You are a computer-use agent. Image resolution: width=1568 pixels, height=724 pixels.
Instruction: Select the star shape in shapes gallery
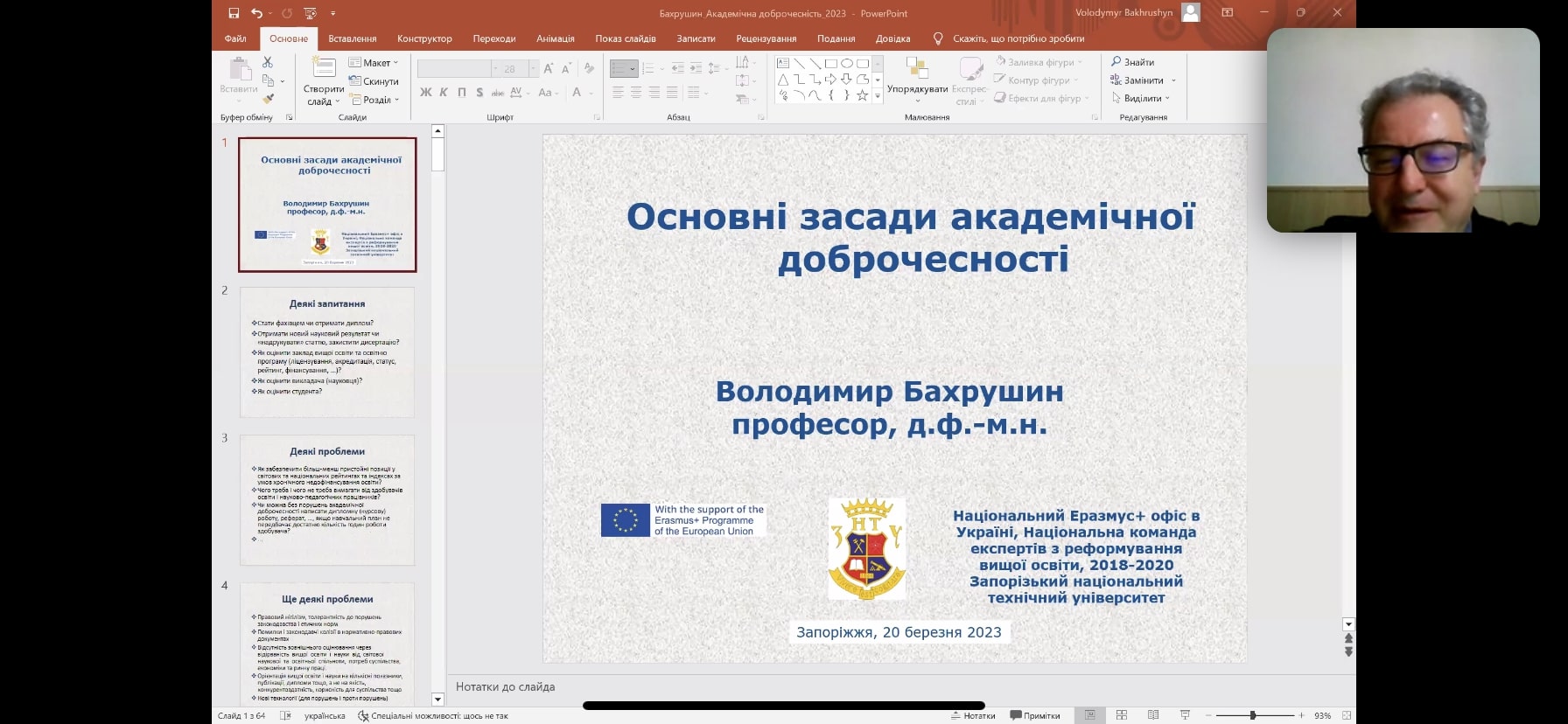(863, 95)
